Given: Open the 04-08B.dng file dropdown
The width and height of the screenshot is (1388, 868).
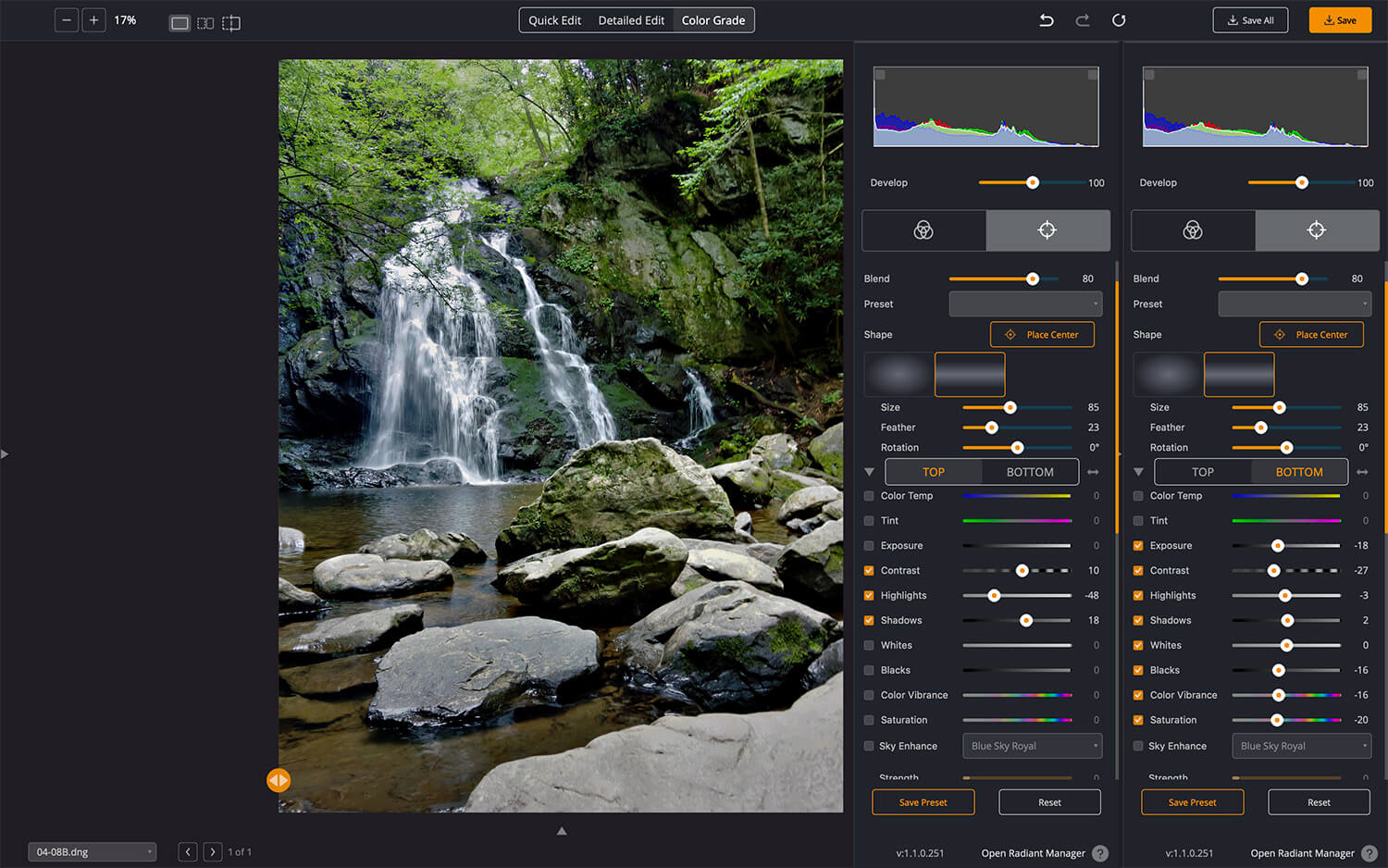Looking at the screenshot, I should click(92, 852).
